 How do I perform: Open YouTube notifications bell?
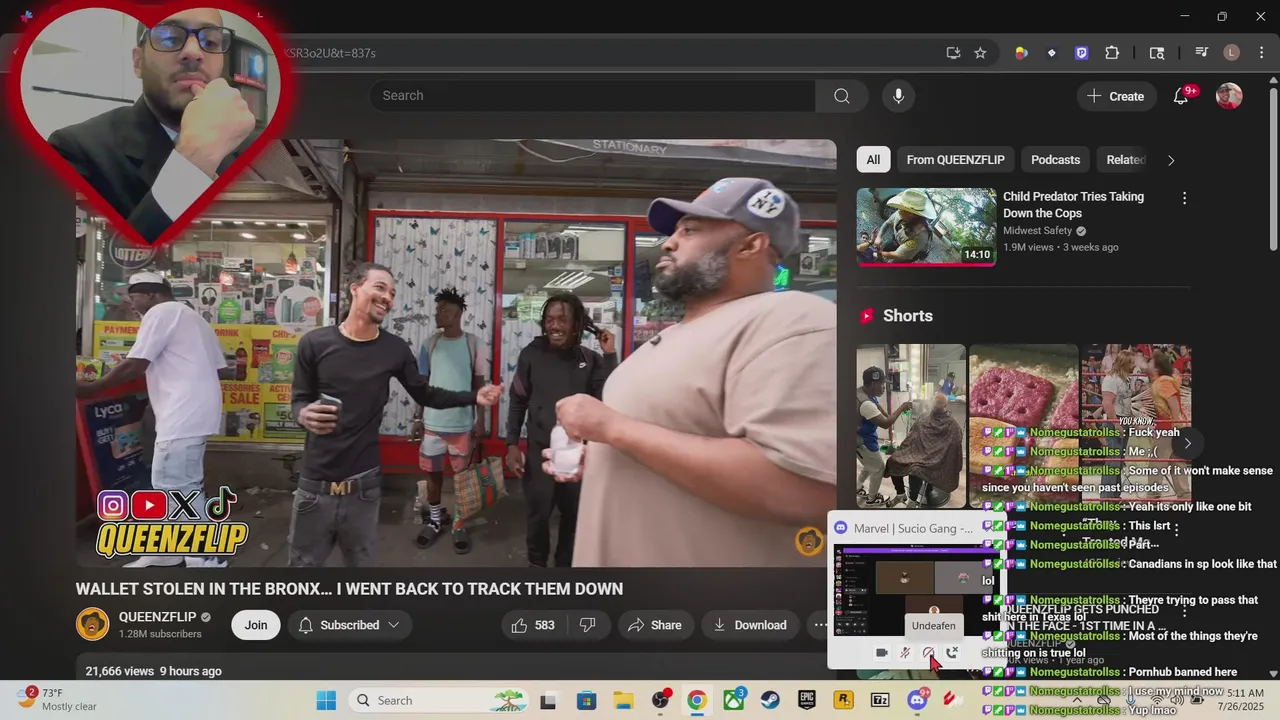[x=1181, y=96]
